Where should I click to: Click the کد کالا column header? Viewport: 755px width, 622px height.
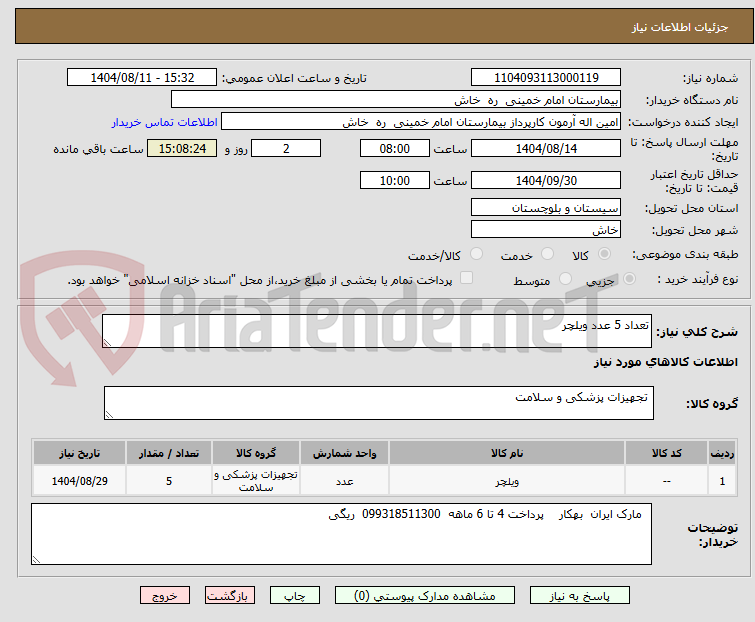point(666,453)
